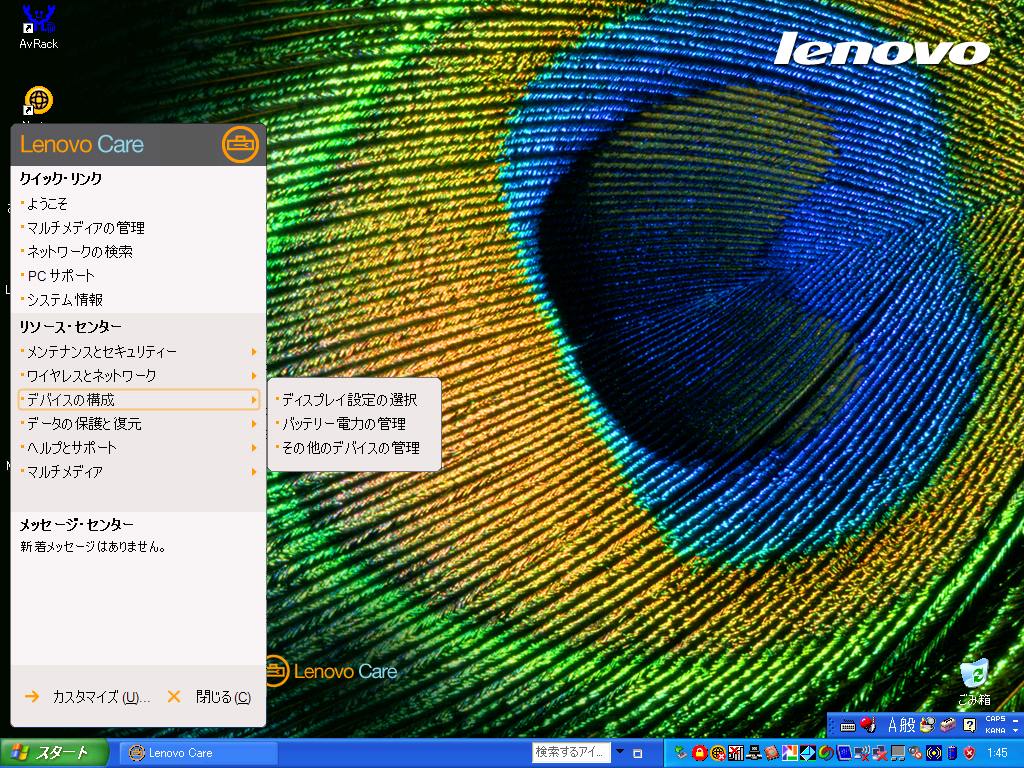Click the taskbar search input field

569,752
